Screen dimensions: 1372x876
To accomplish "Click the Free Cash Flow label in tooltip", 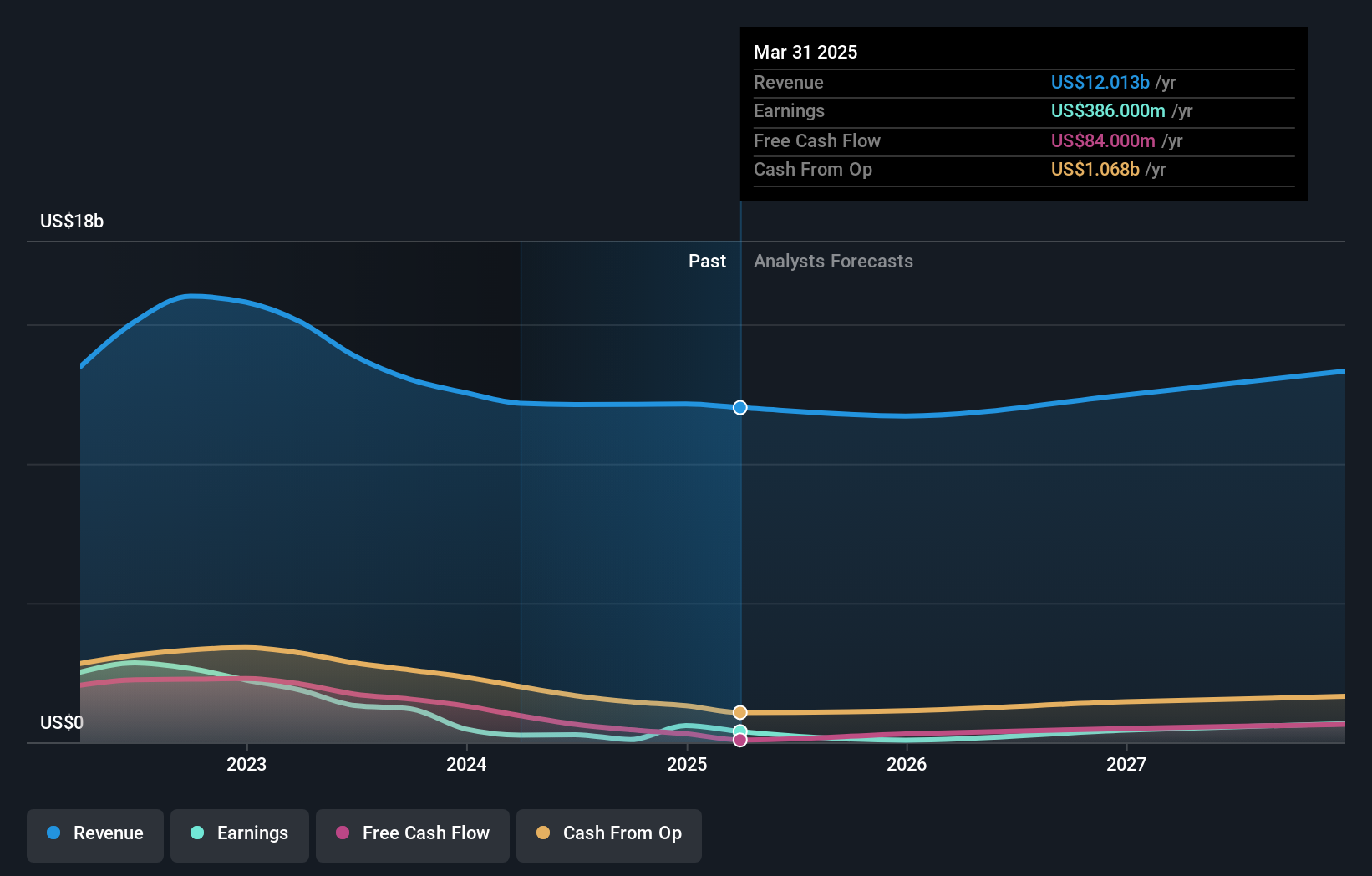I will (x=817, y=140).
